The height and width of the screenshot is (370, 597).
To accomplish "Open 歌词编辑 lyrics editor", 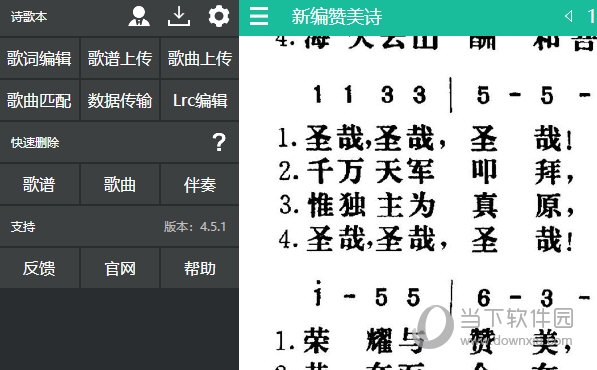I will pos(39,58).
